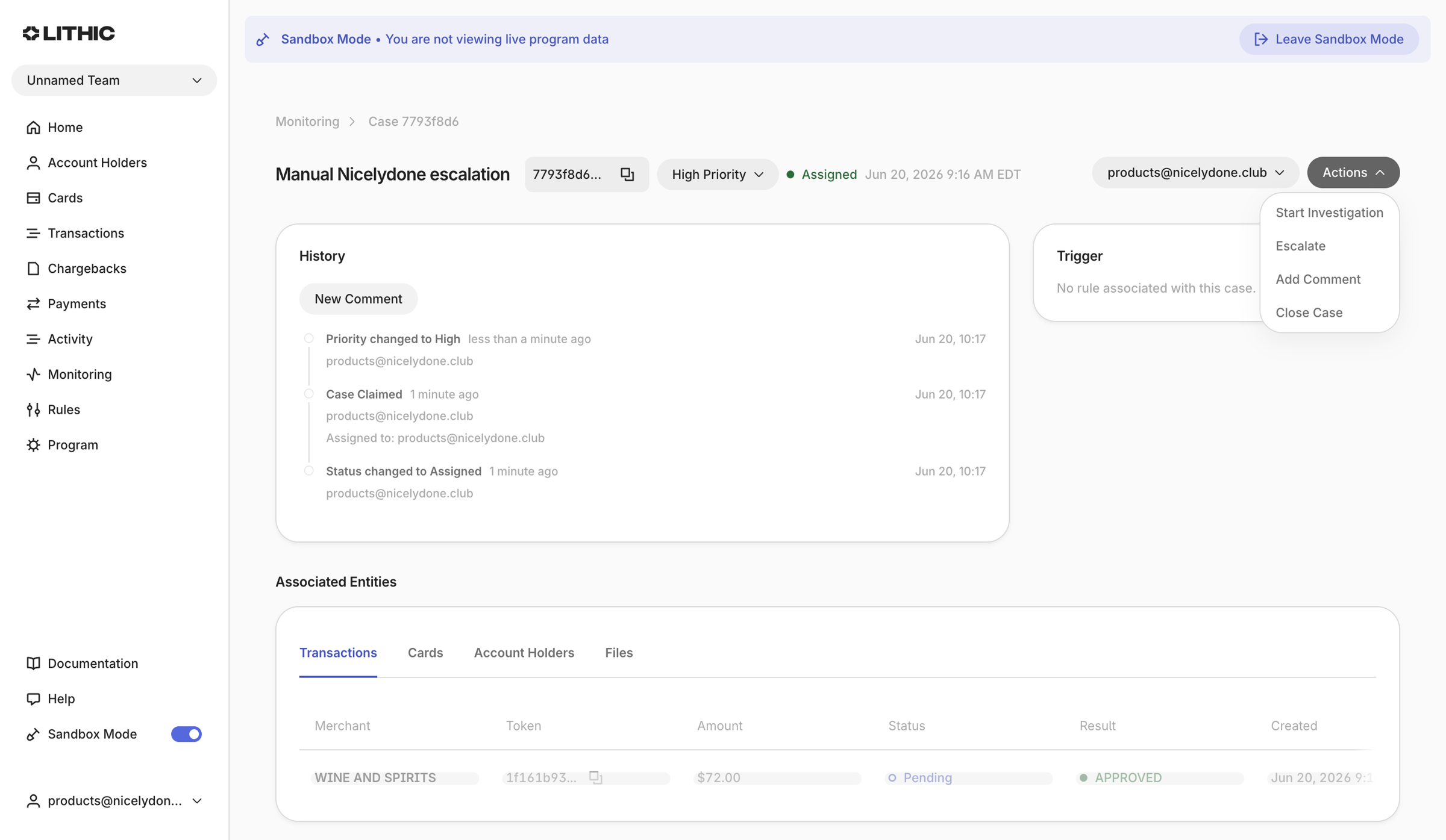This screenshot has height=840, width=1446.
Task: Pick Add Comment from the Actions menu
Action: [1329, 279]
